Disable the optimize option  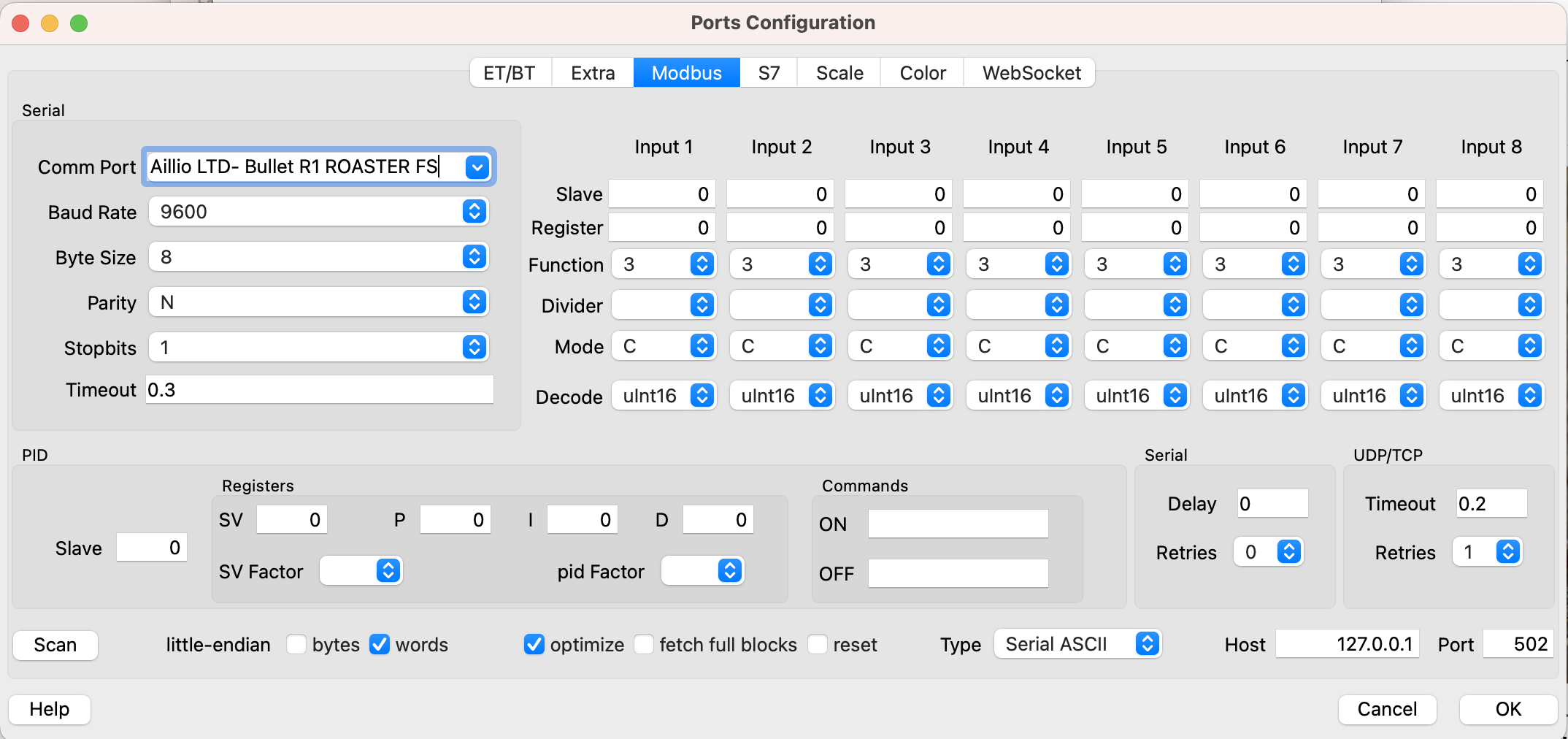pos(534,645)
